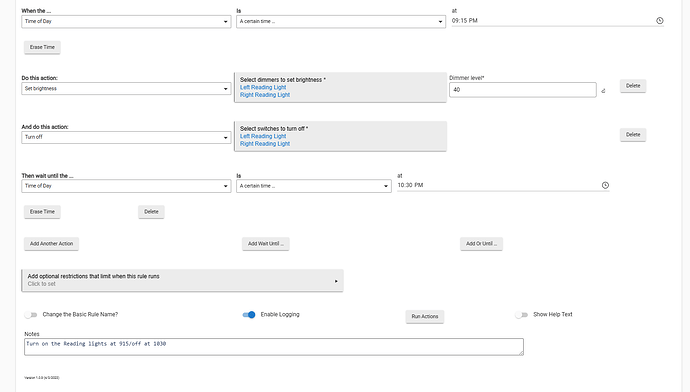Open the clock picker for the 10:30 PM time

tap(605, 185)
